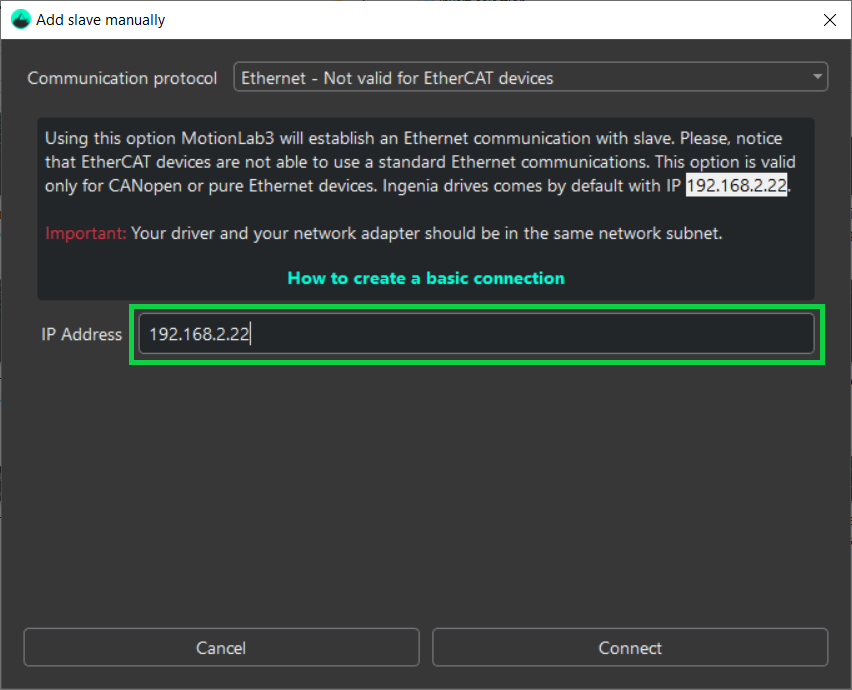
Task: Click the highlighted default IP in the description
Action: [737, 186]
